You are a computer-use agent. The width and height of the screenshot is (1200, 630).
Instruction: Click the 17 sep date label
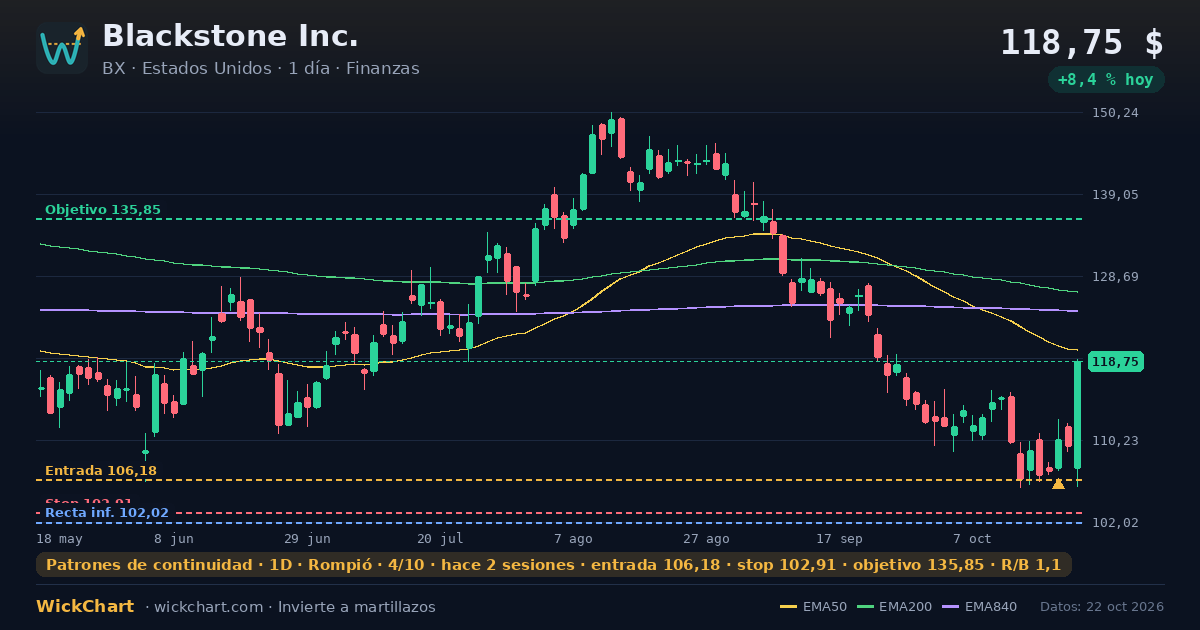pyautogui.click(x=839, y=539)
